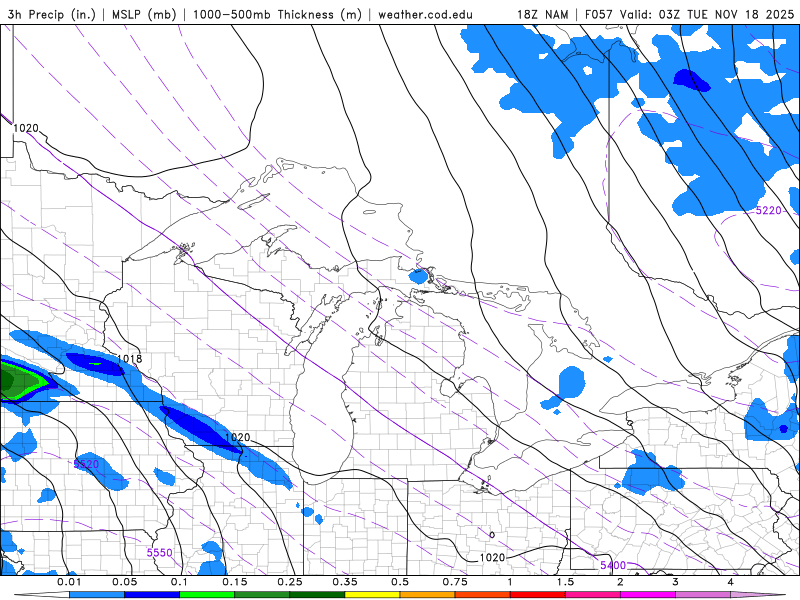The image size is (800, 600).
Task: Click the yellow legend swatch
Action: point(372,595)
